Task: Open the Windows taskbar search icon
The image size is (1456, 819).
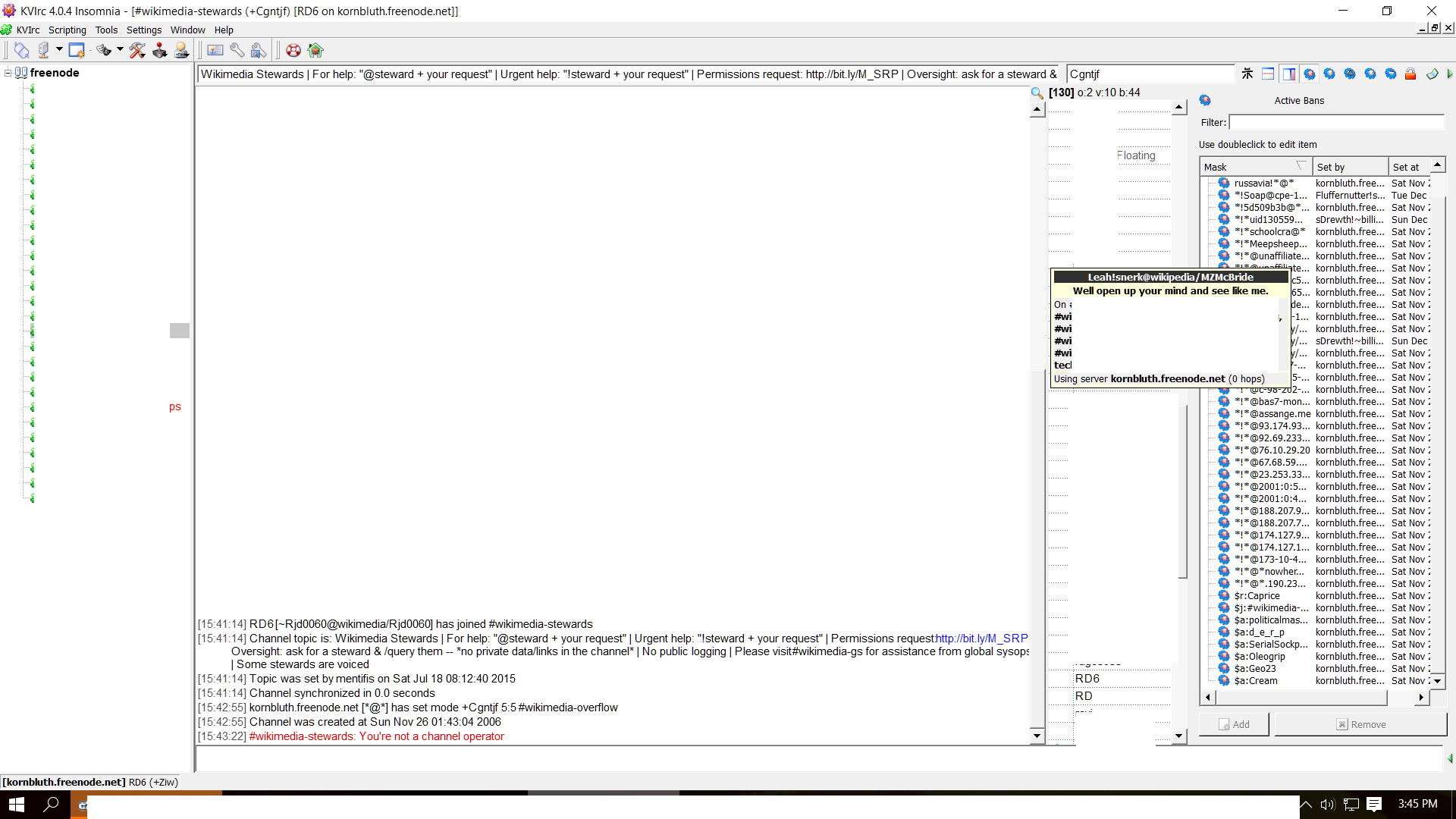Action: coord(52,804)
